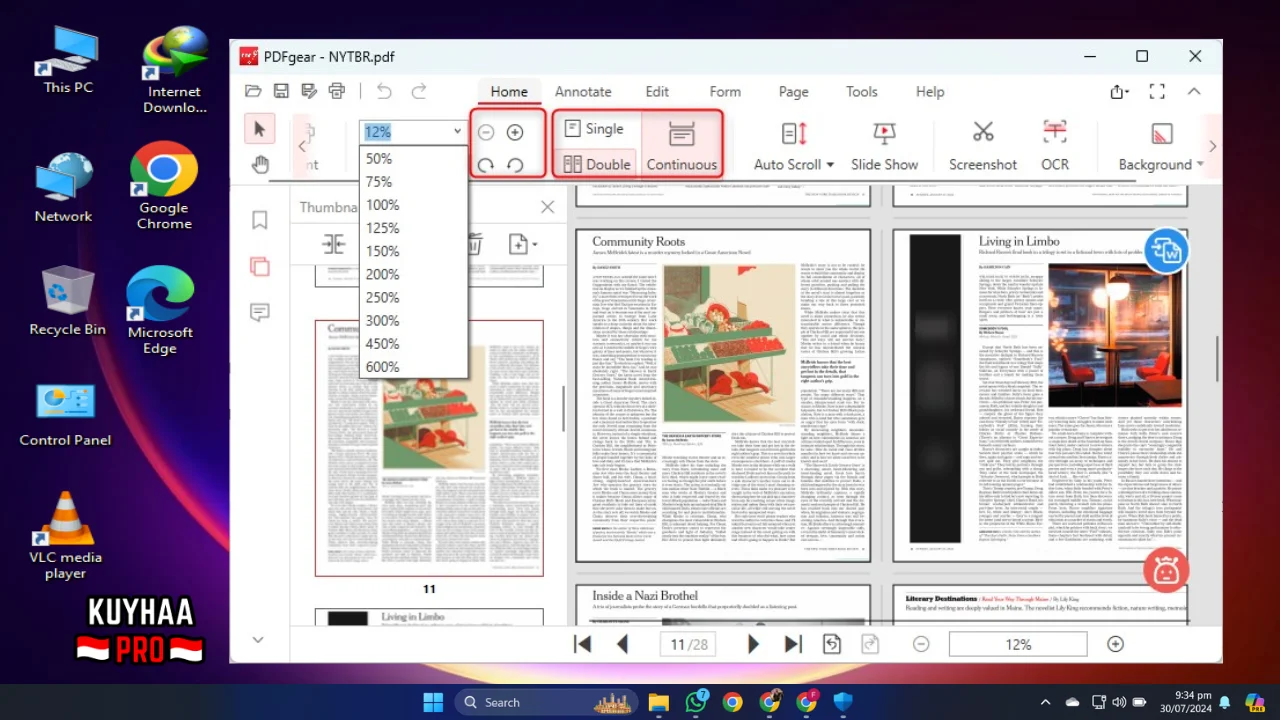Close the Thumbnails panel

pos(547,207)
